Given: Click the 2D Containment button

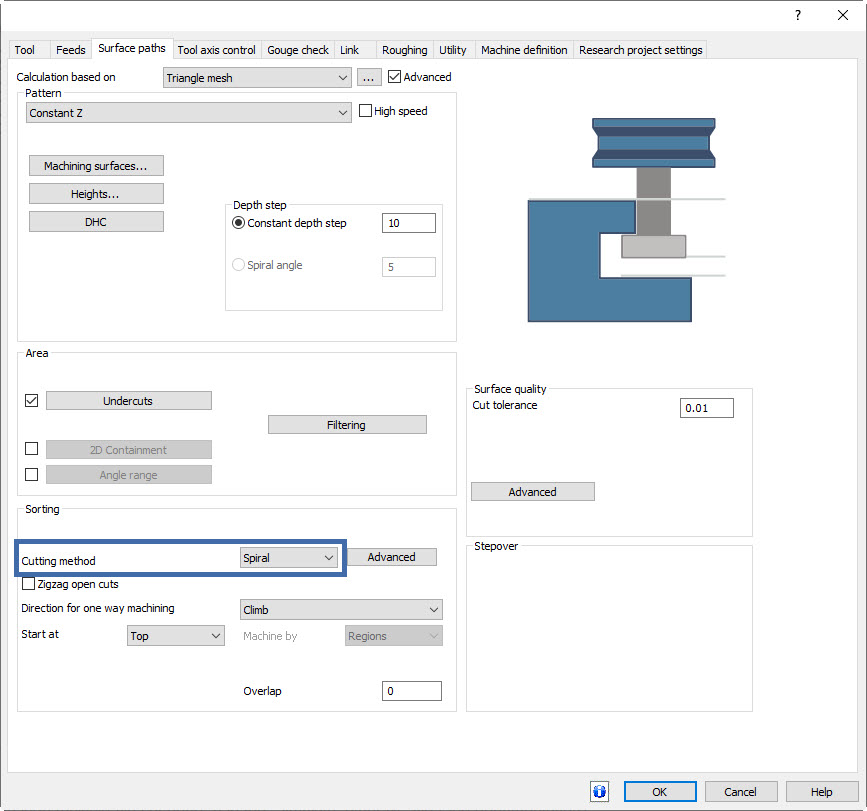Looking at the screenshot, I should [129, 449].
